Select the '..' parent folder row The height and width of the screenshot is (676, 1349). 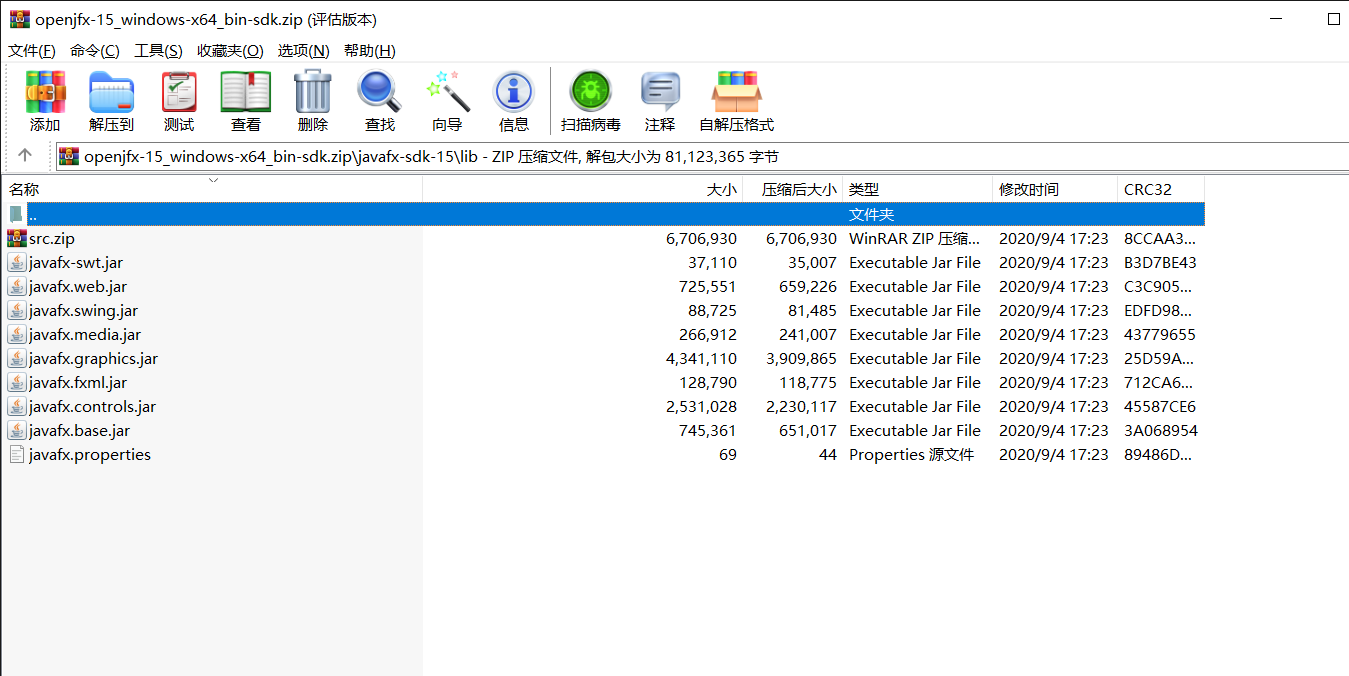click(x=603, y=214)
